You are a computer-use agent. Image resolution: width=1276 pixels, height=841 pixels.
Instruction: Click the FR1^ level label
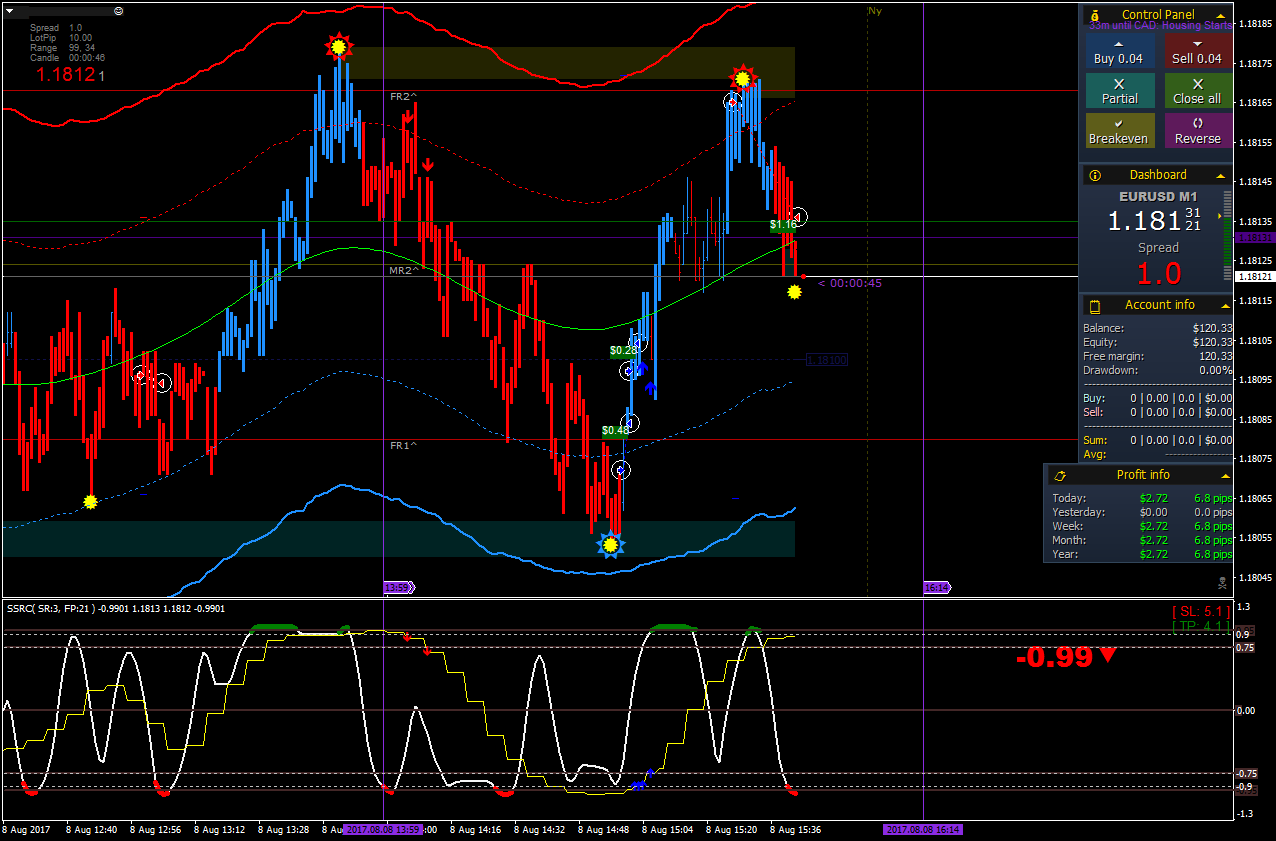pyautogui.click(x=404, y=446)
